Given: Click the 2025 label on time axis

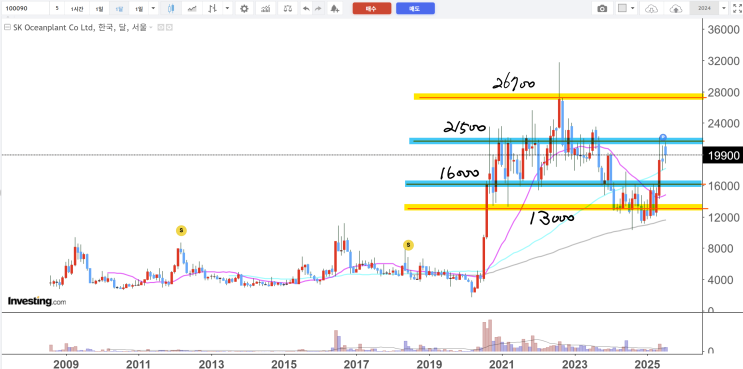Looking at the screenshot, I should 647,363.
